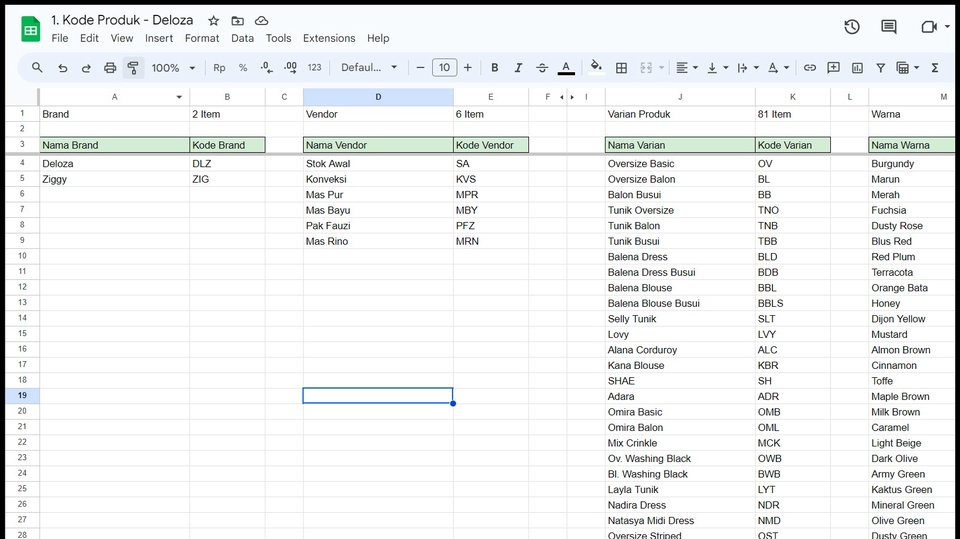Insert a link
This screenshot has height=539, width=960.
[809, 67]
